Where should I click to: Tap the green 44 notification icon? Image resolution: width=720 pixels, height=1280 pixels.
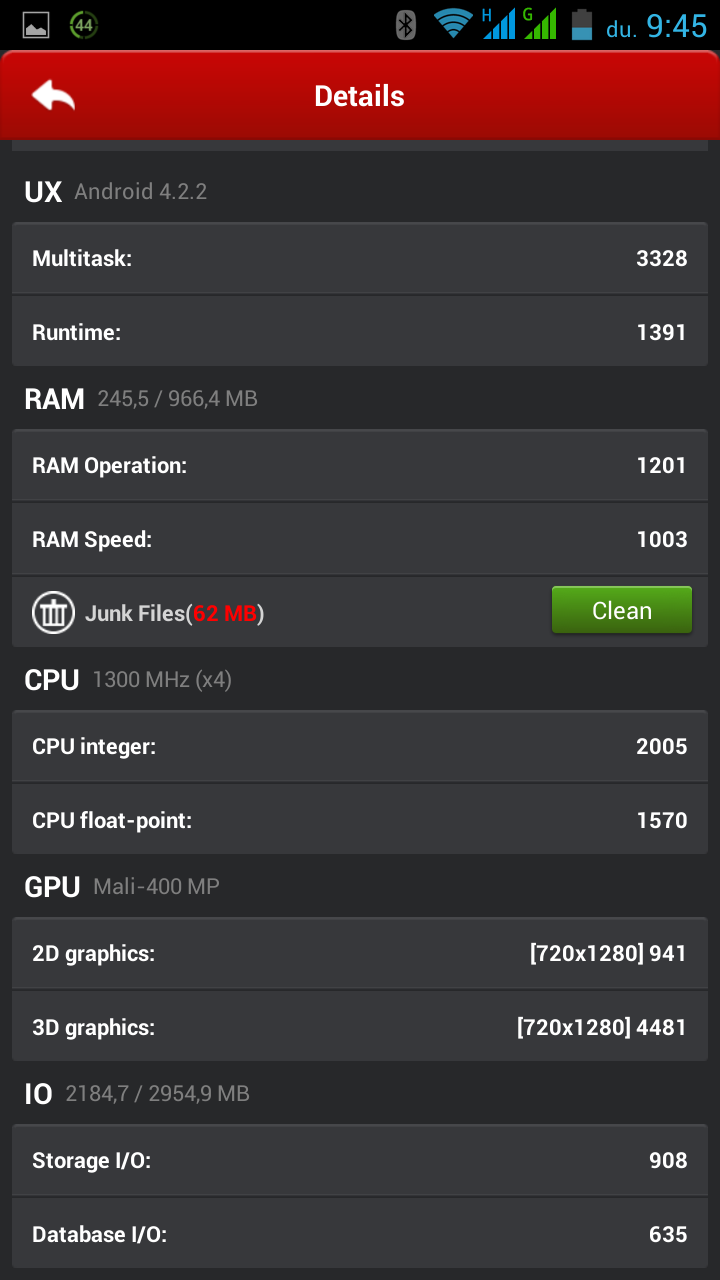pos(84,26)
